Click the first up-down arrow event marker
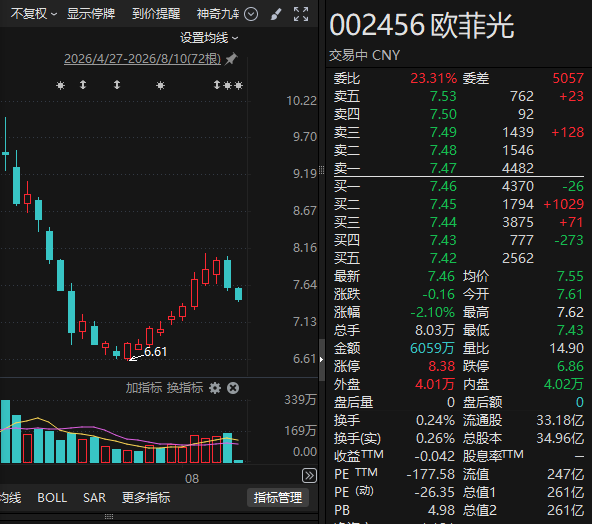Image resolution: width=592 pixels, height=524 pixels. tap(83, 85)
